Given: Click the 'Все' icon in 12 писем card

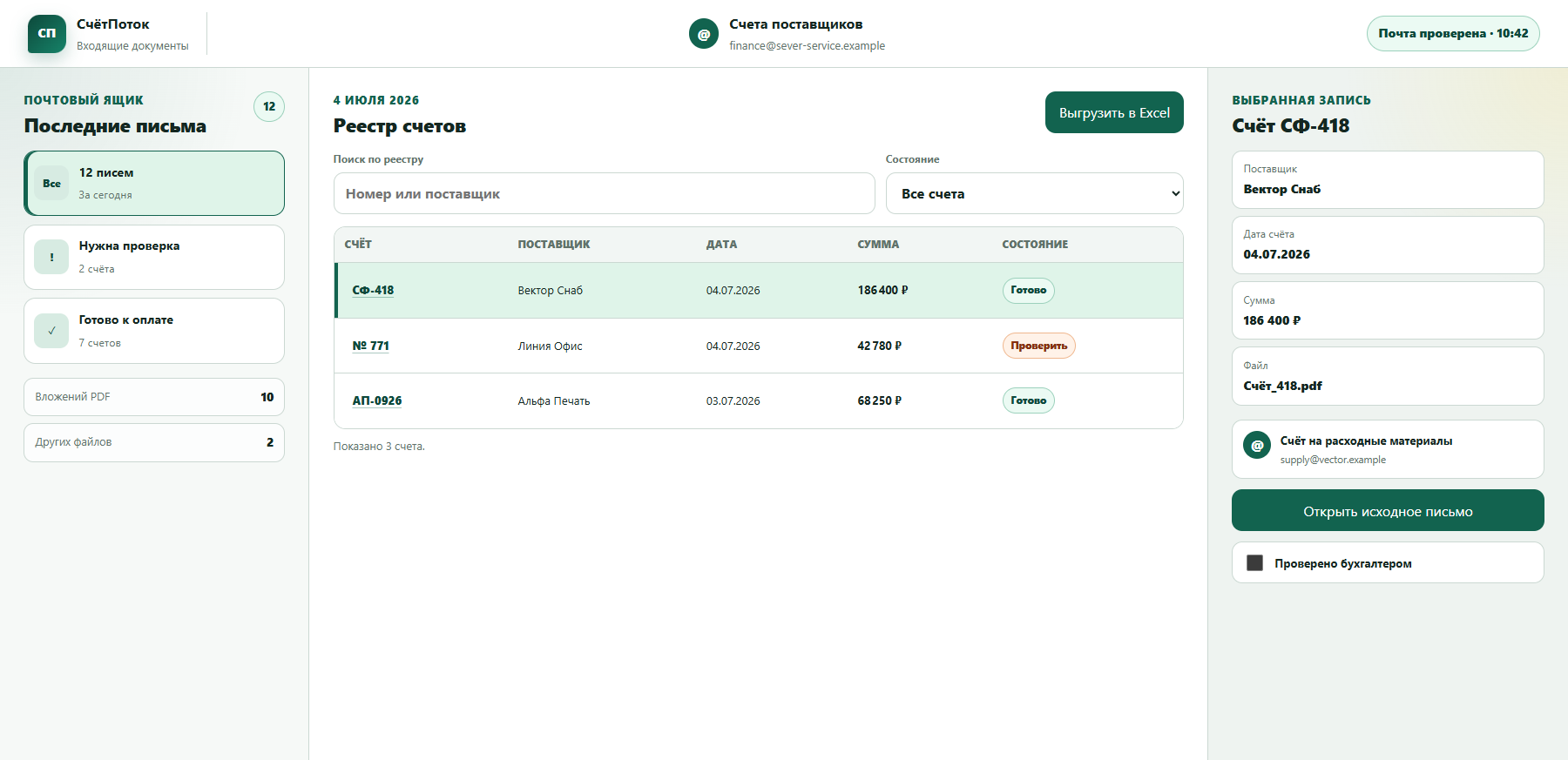Looking at the screenshot, I should coord(51,184).
